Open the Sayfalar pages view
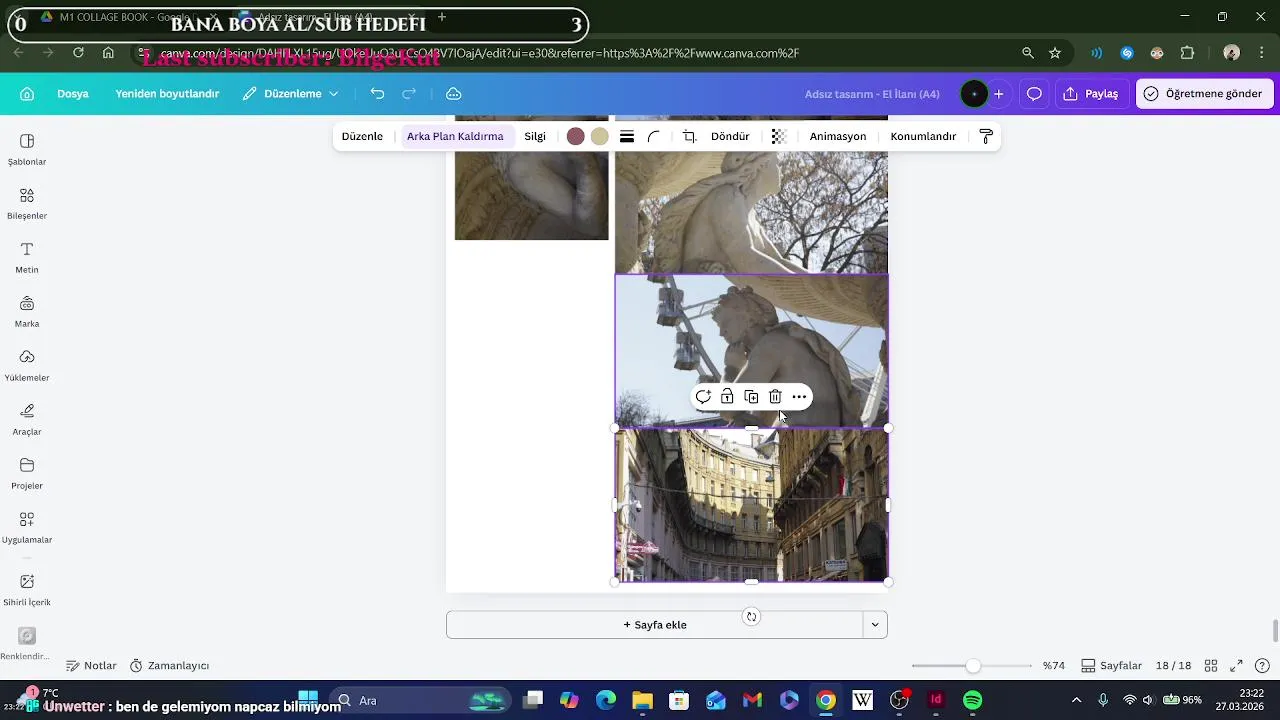The width and height of the screenshot is (1280, 720). tap(1111, 666)
